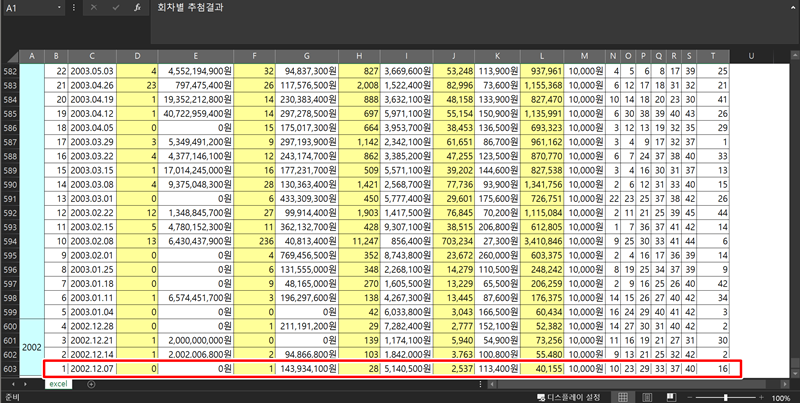Click cell 3,410,846 in column L
Viewport: 800px width, 403px height.
[542, 241]
